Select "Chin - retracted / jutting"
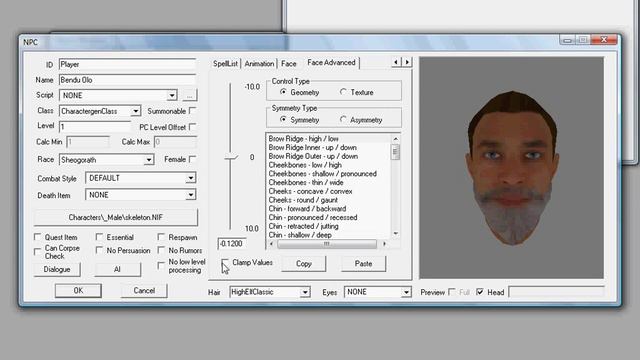This screenshot has width=640, height=360. pyautogui.click(x=303, y=226)
